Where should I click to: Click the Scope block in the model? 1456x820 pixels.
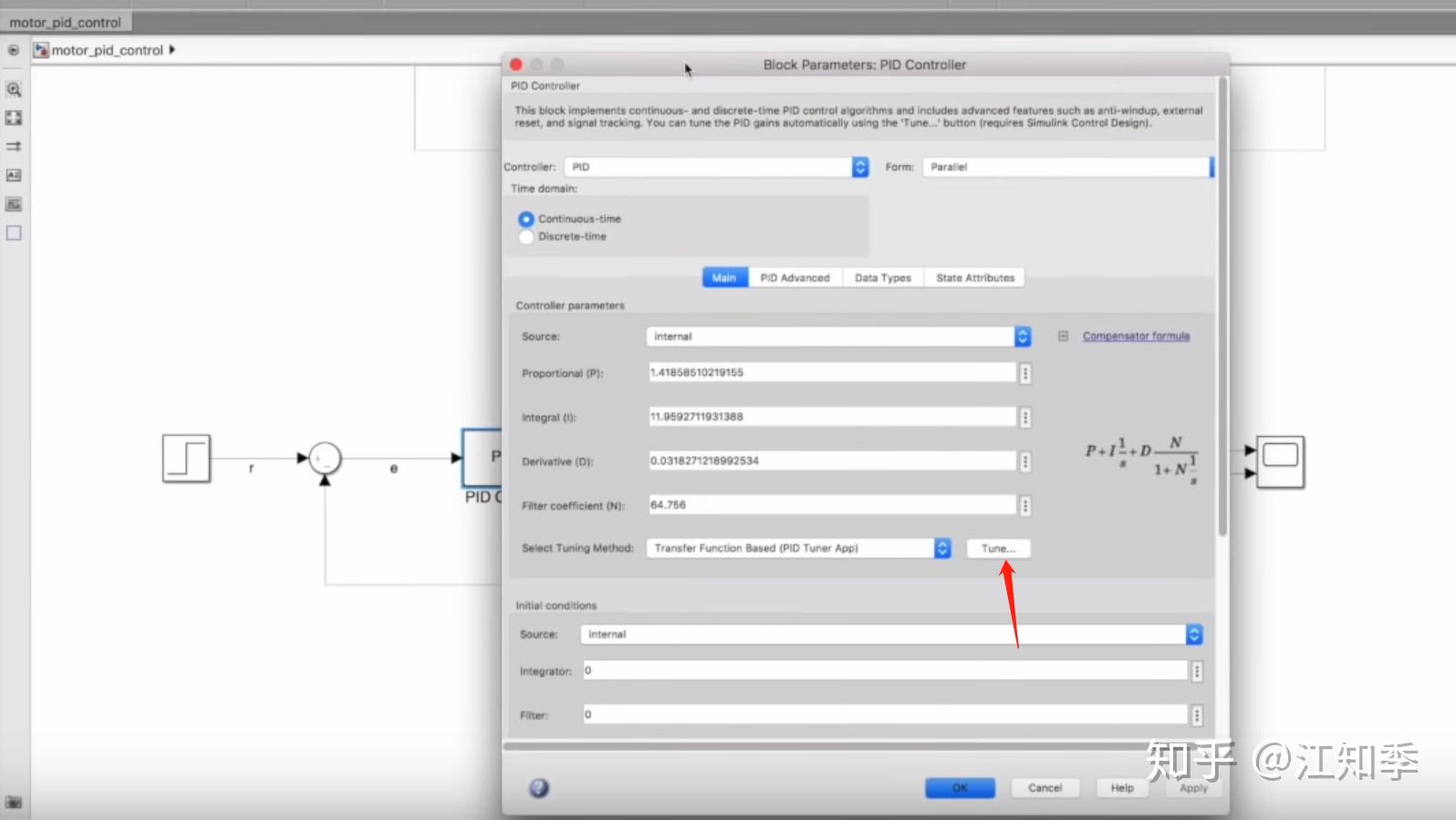pyautogui.click(x=1281, y=462)
